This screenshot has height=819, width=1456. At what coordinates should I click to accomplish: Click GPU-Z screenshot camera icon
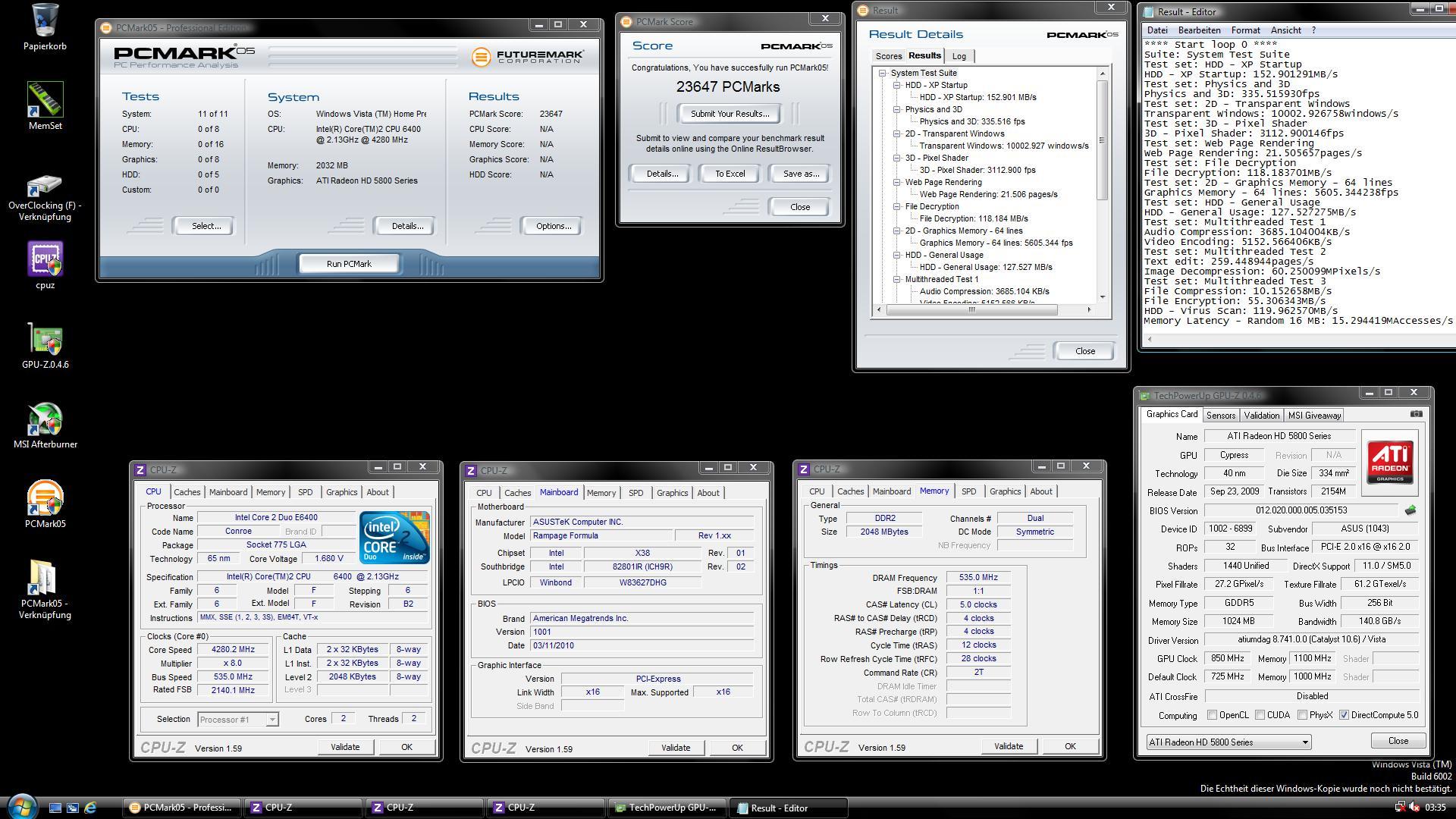point(1416,414)
